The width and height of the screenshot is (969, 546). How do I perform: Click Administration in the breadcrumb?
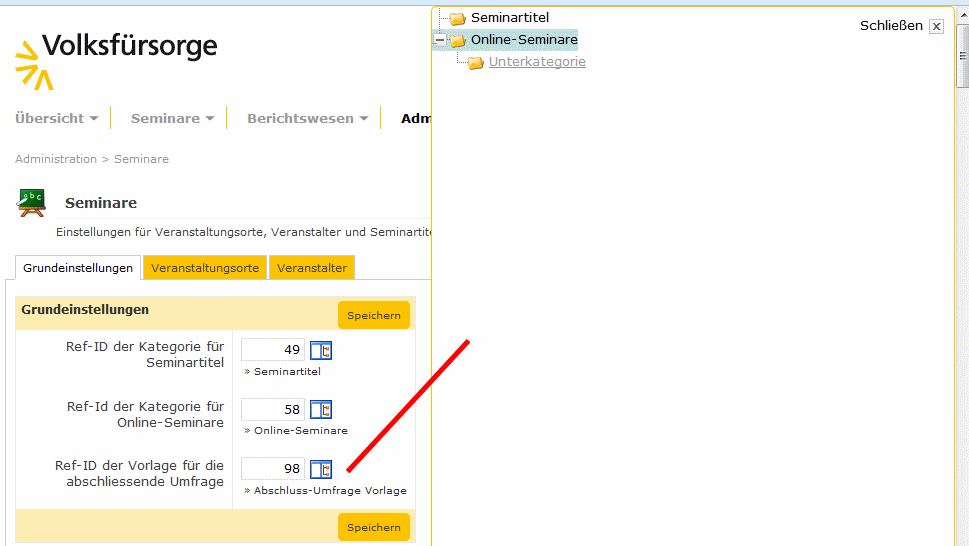pyautogui.click(x=56, y=159)
